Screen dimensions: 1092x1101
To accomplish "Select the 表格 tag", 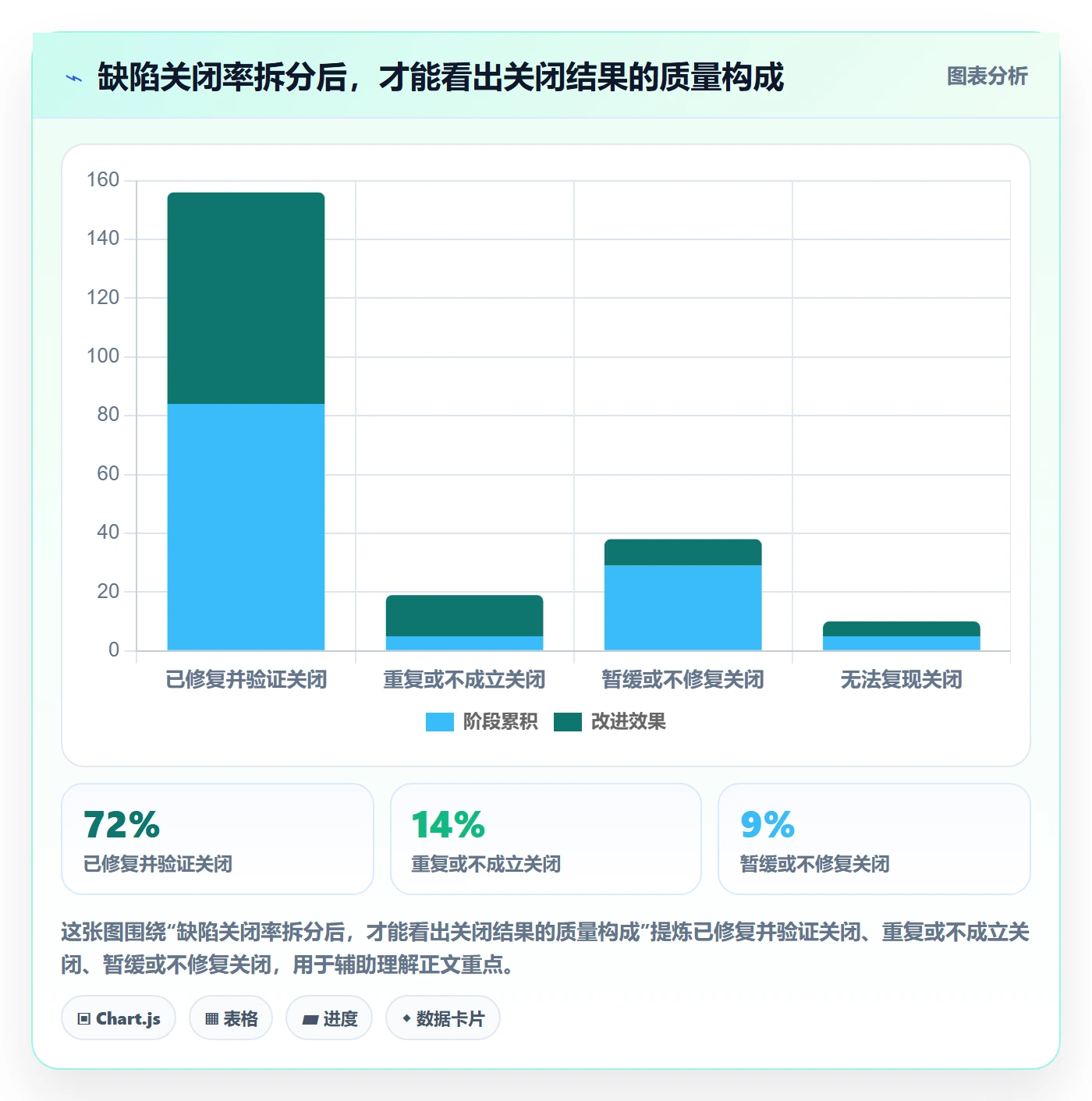I will coord(231,1018).
